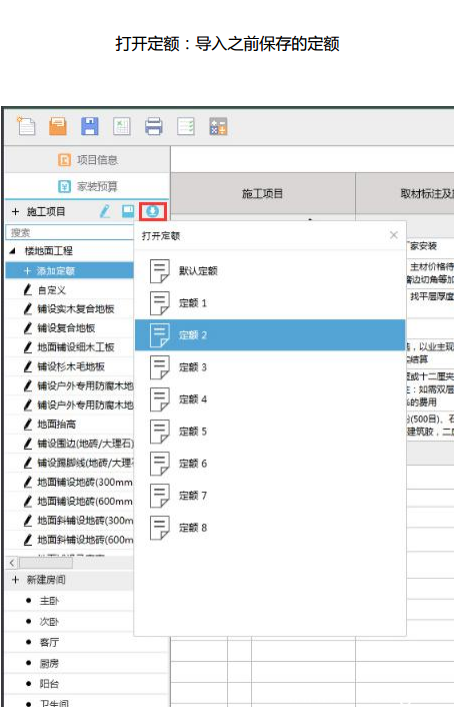Click the 添加定额 row
This screenshot has width=457, height=710.
point(70,271)
